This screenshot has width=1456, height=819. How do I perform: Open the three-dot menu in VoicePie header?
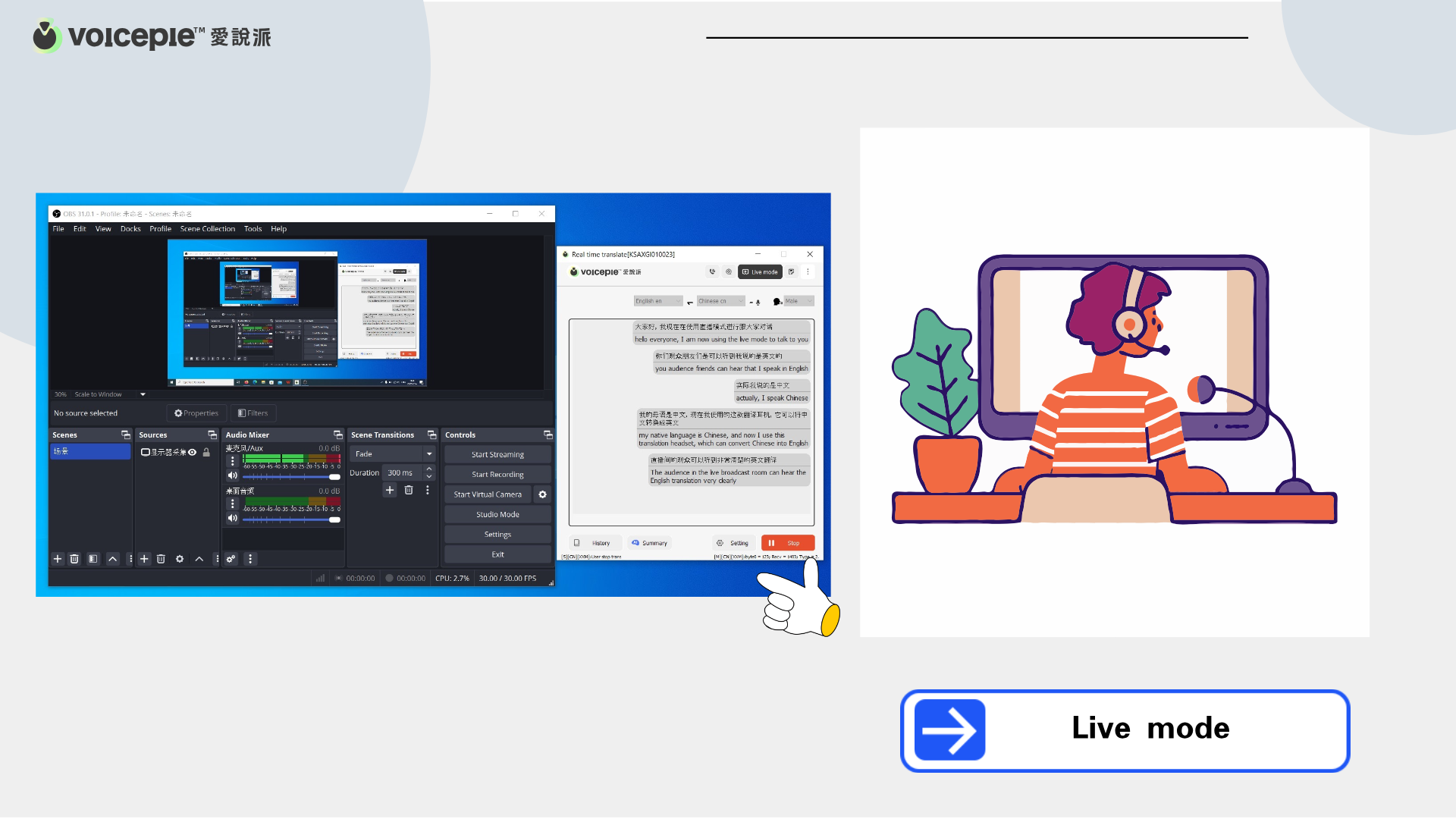[x=808, y=272]
